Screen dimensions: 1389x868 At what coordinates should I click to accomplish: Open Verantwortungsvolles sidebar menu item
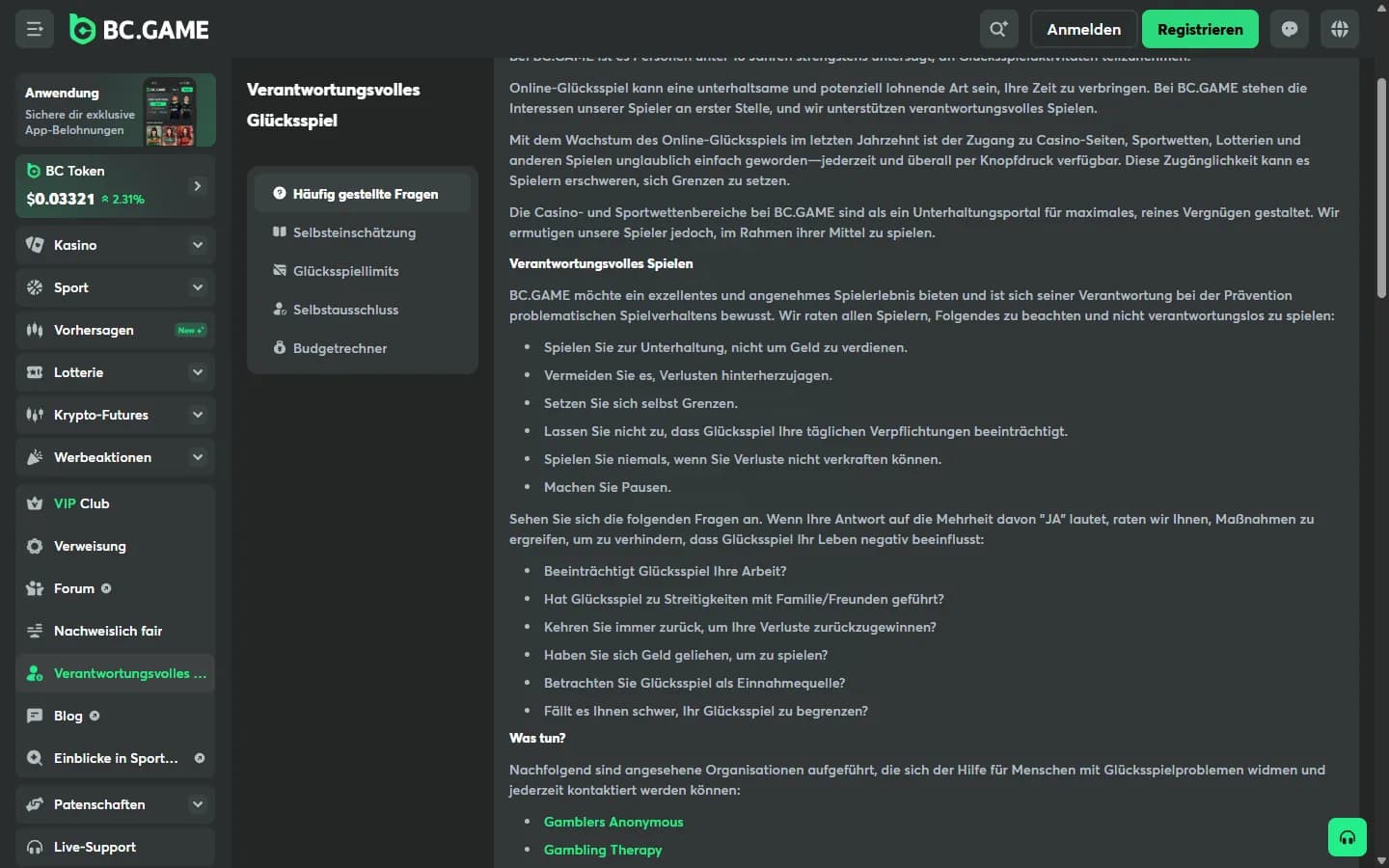(x=115, y=673)
